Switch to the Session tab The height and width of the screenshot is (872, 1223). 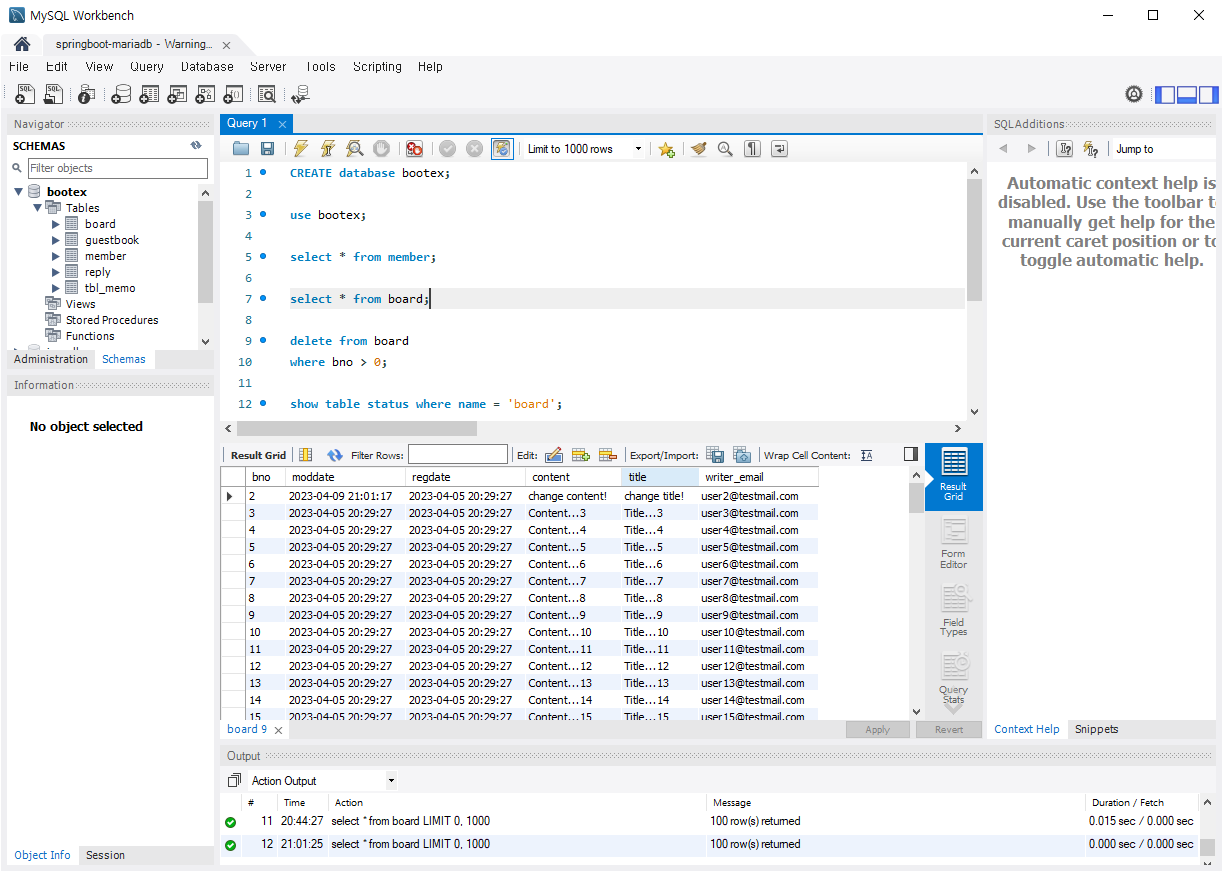(x=105, y=855)
